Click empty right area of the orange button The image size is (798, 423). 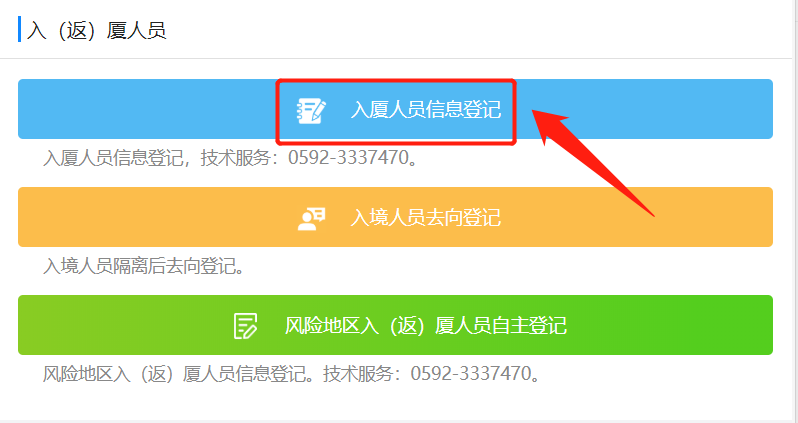pyautogui.click(x=636, y=217)
